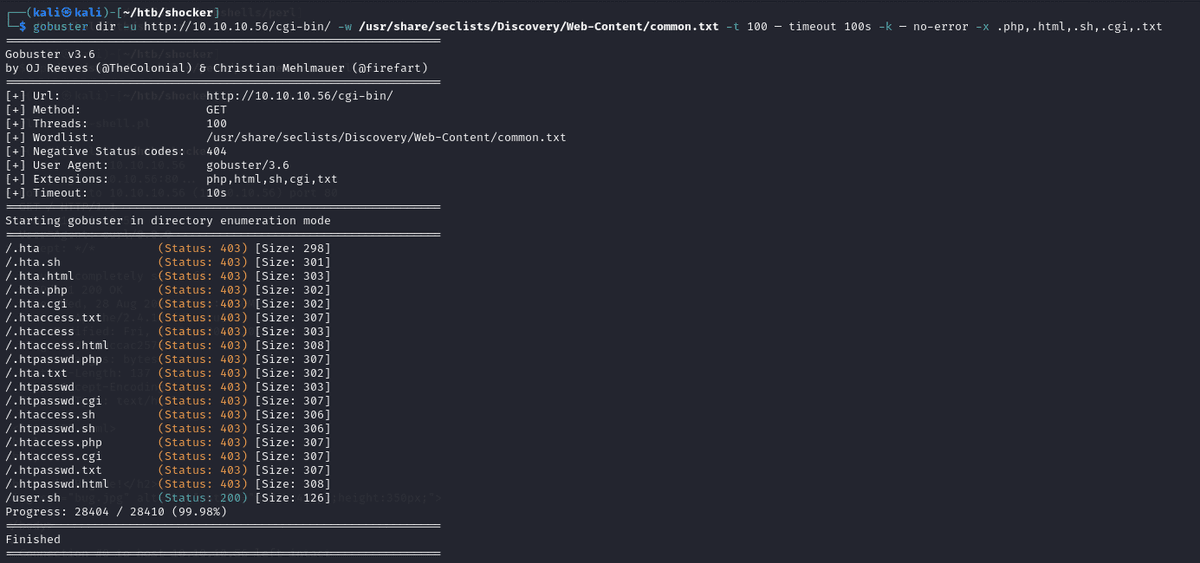Screen dimensions: 1200x563
Task: Click the Size: 126 value
Action: pos(292,497)
